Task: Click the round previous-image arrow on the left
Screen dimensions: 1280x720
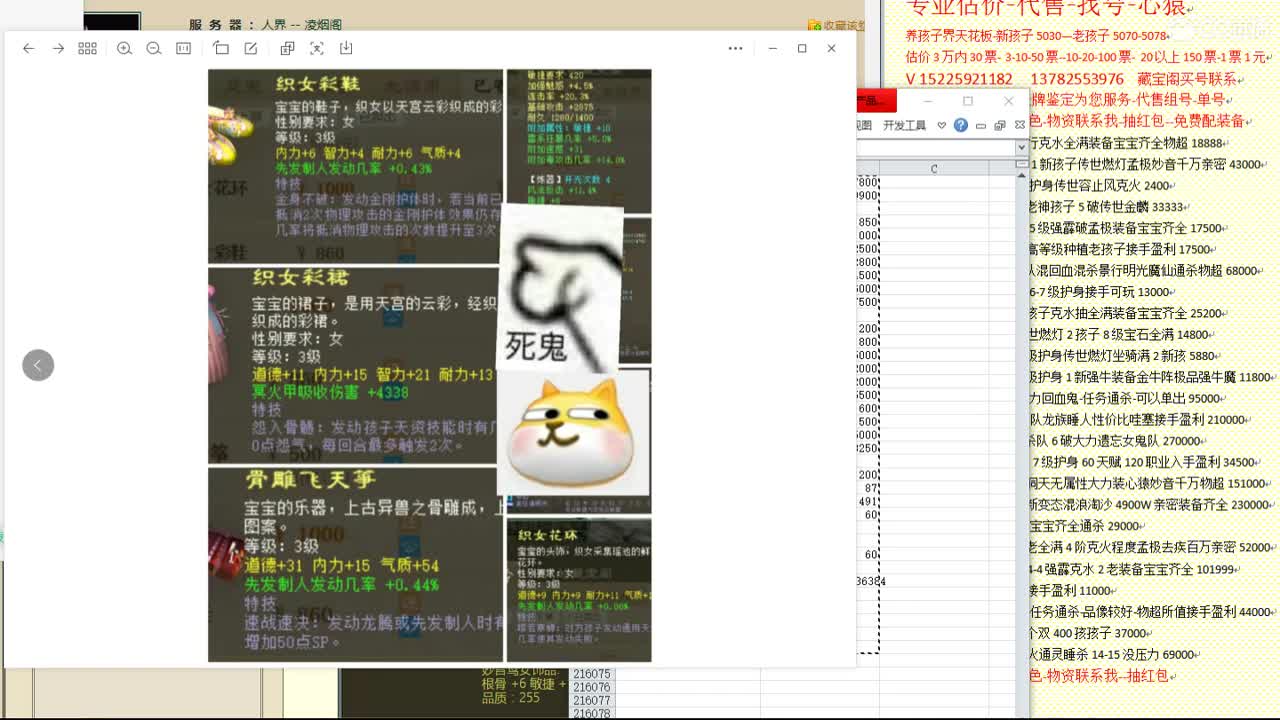Action: (x=38, y=365)
